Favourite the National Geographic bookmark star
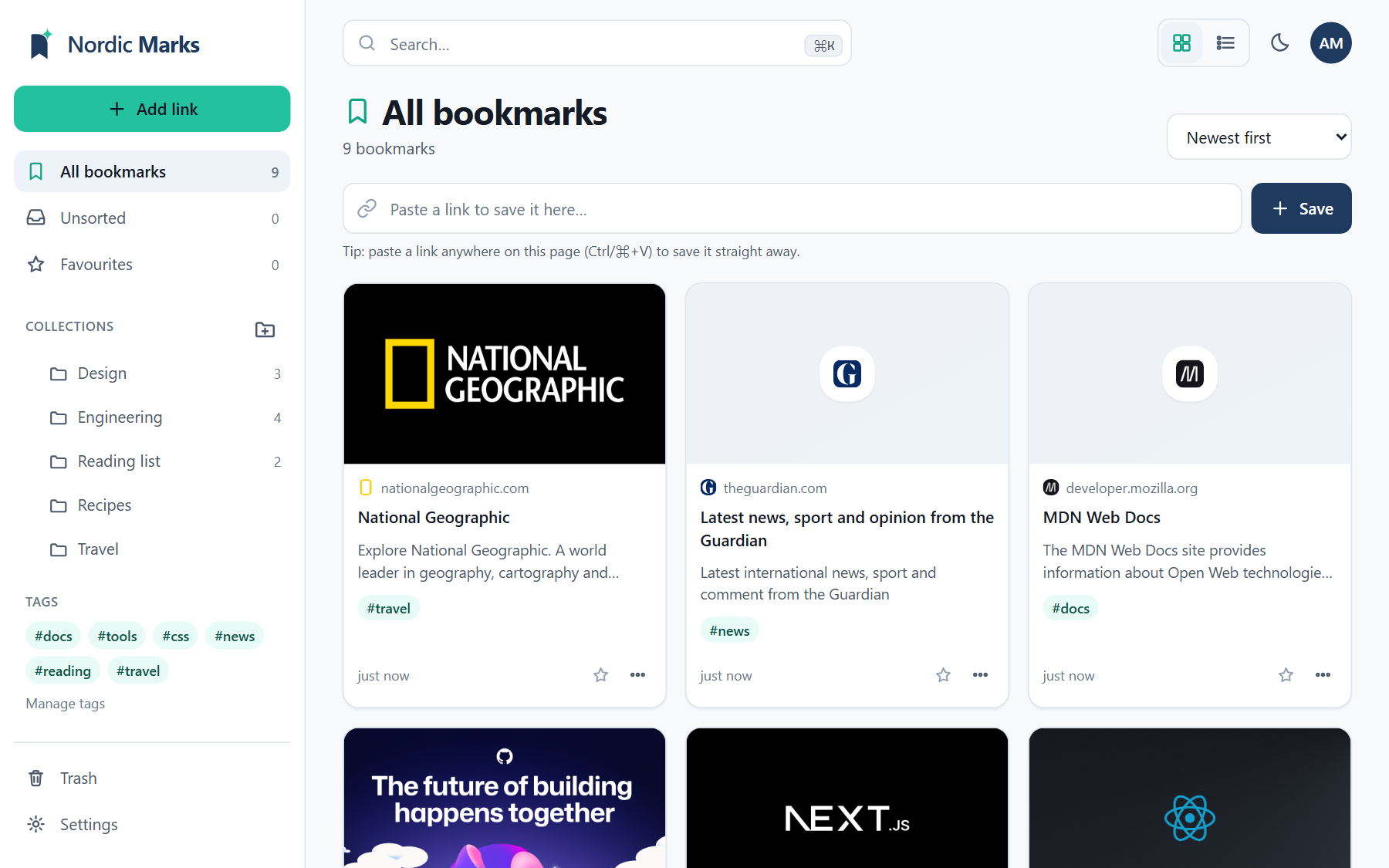 (x=600, y=675)
